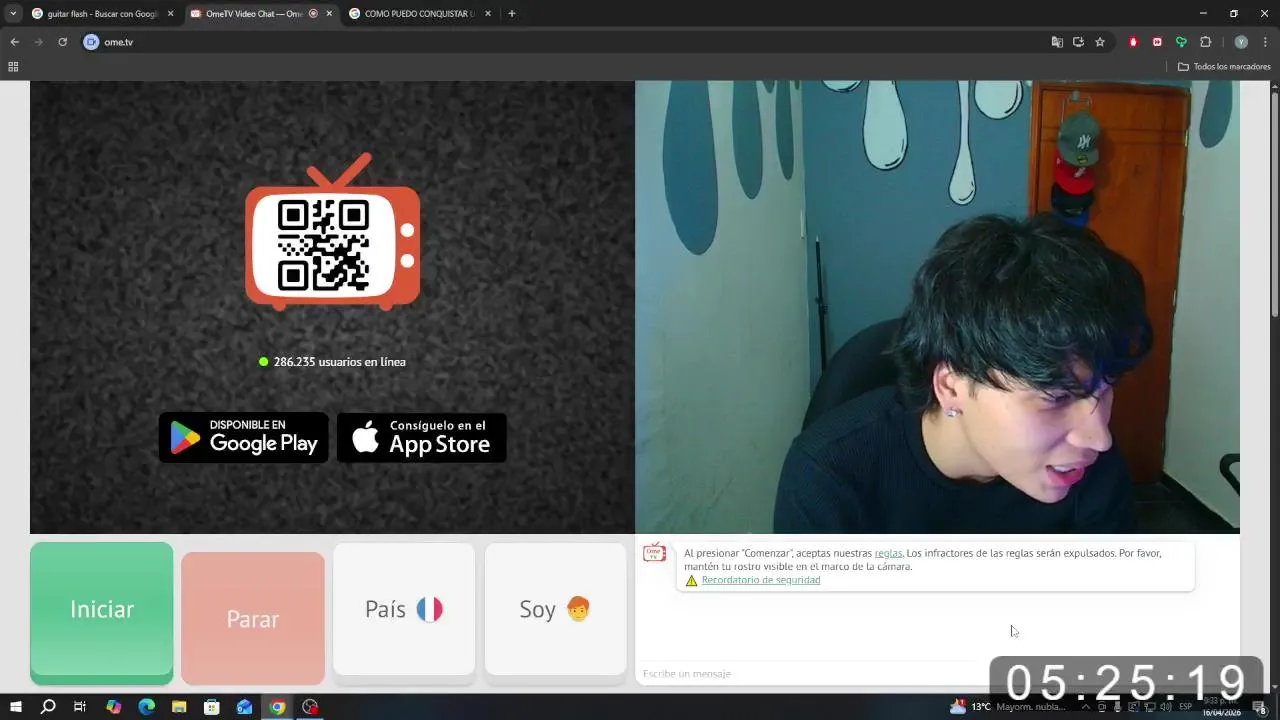Open Todos los marcadores folder

(1224, 67)
